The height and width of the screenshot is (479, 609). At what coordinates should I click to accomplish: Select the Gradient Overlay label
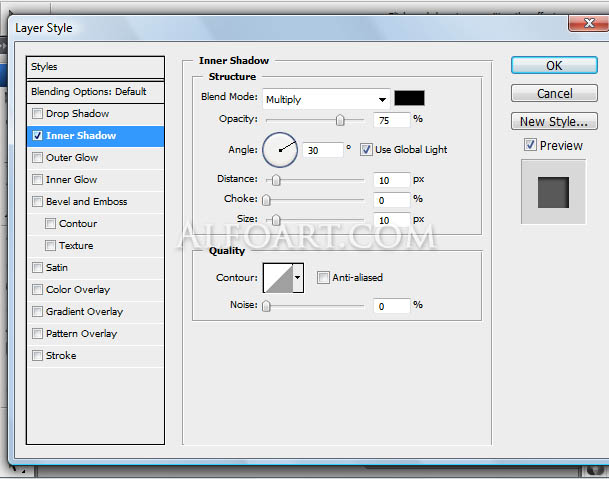(x=84, y=312)
